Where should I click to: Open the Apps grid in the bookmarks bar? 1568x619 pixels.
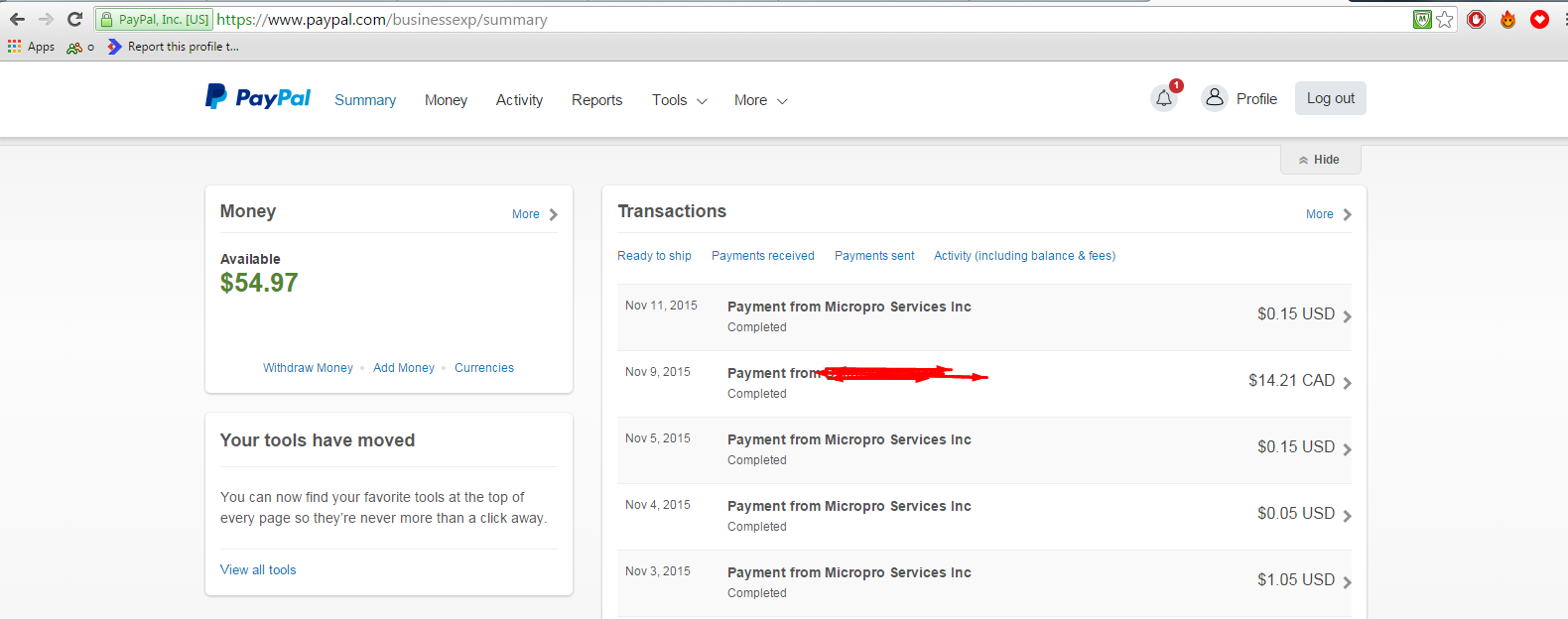click(15, 47)
